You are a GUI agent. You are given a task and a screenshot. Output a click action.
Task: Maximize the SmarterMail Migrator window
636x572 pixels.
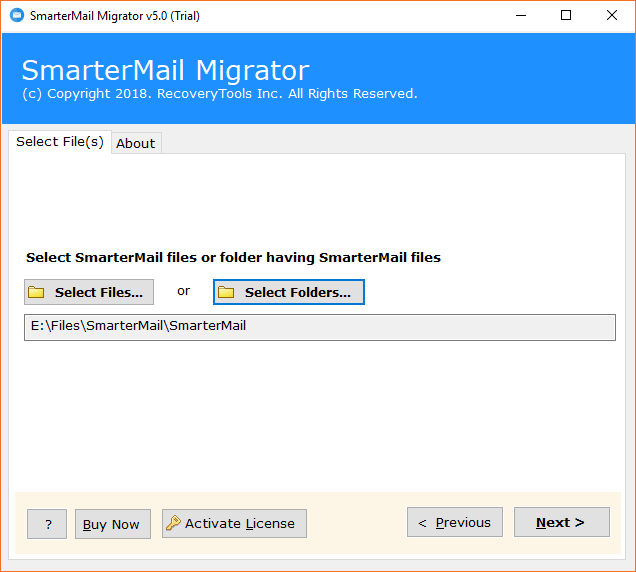(x=566, y=15)
